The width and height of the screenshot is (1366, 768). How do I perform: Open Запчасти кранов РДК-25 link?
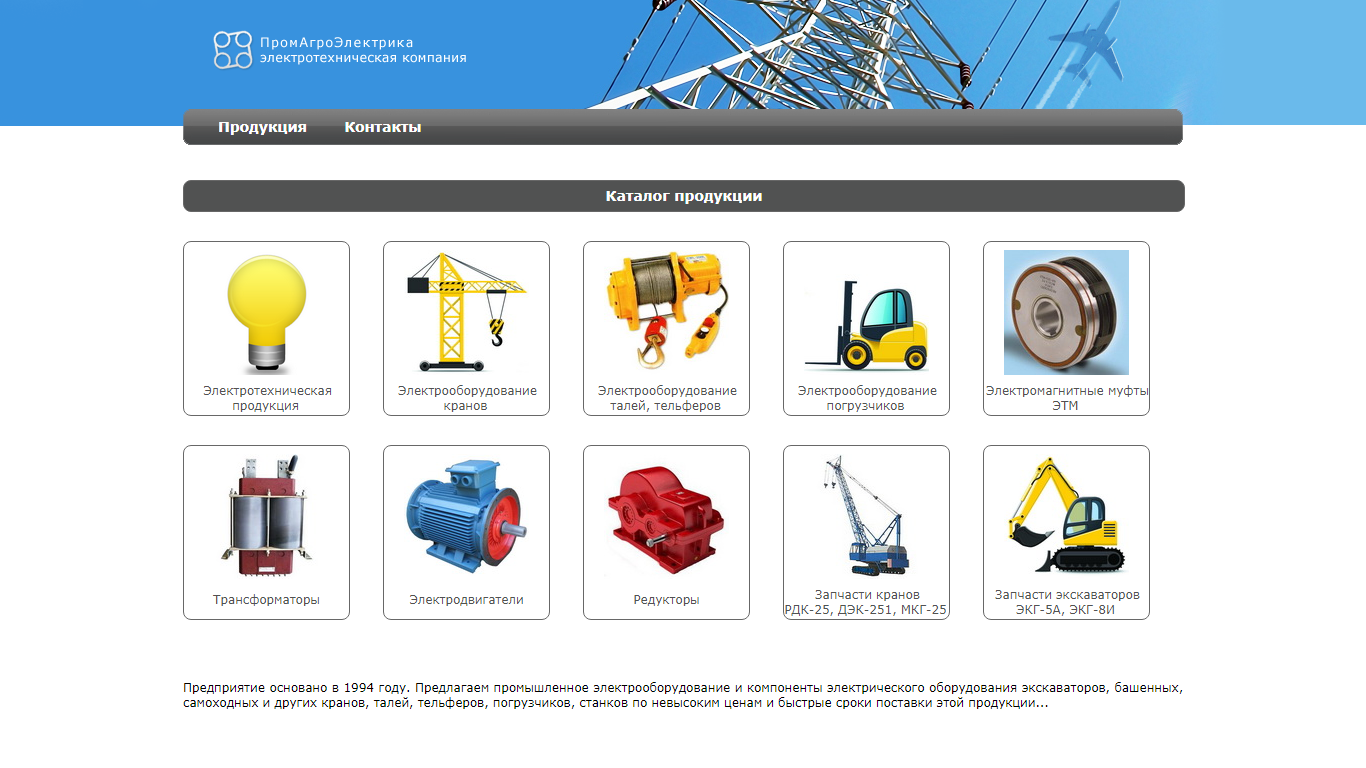click(x=866, y=602)
